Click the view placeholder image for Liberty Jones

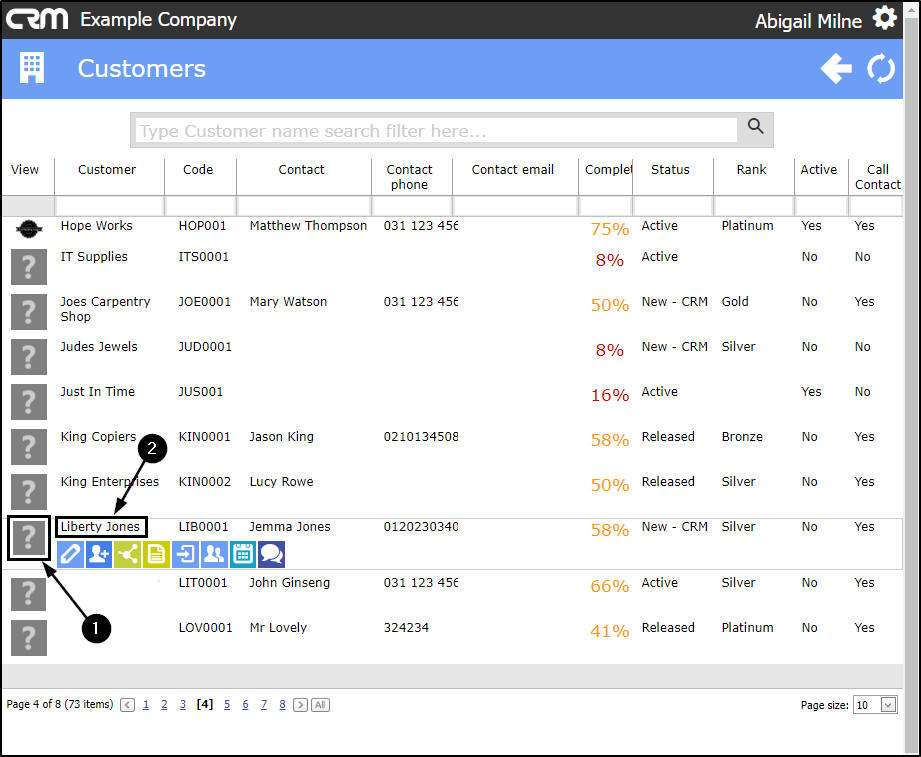29,537
